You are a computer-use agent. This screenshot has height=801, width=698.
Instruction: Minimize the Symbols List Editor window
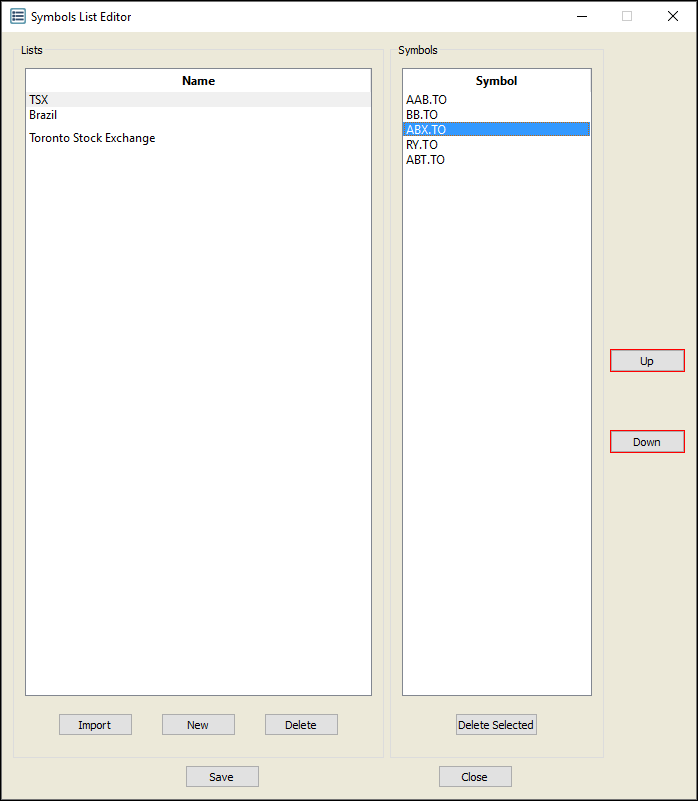click(581, 16)
